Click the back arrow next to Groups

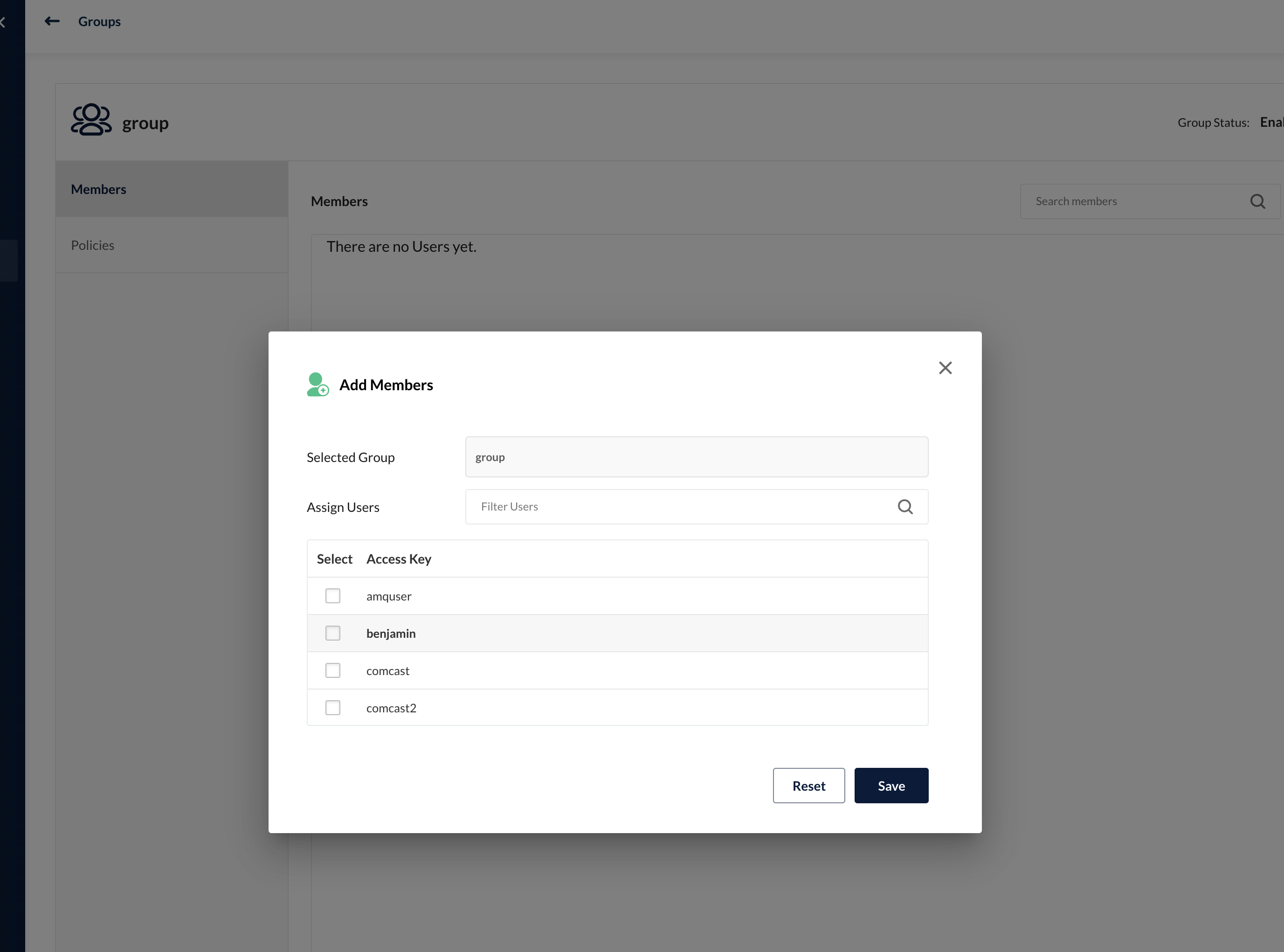point(52,21)
